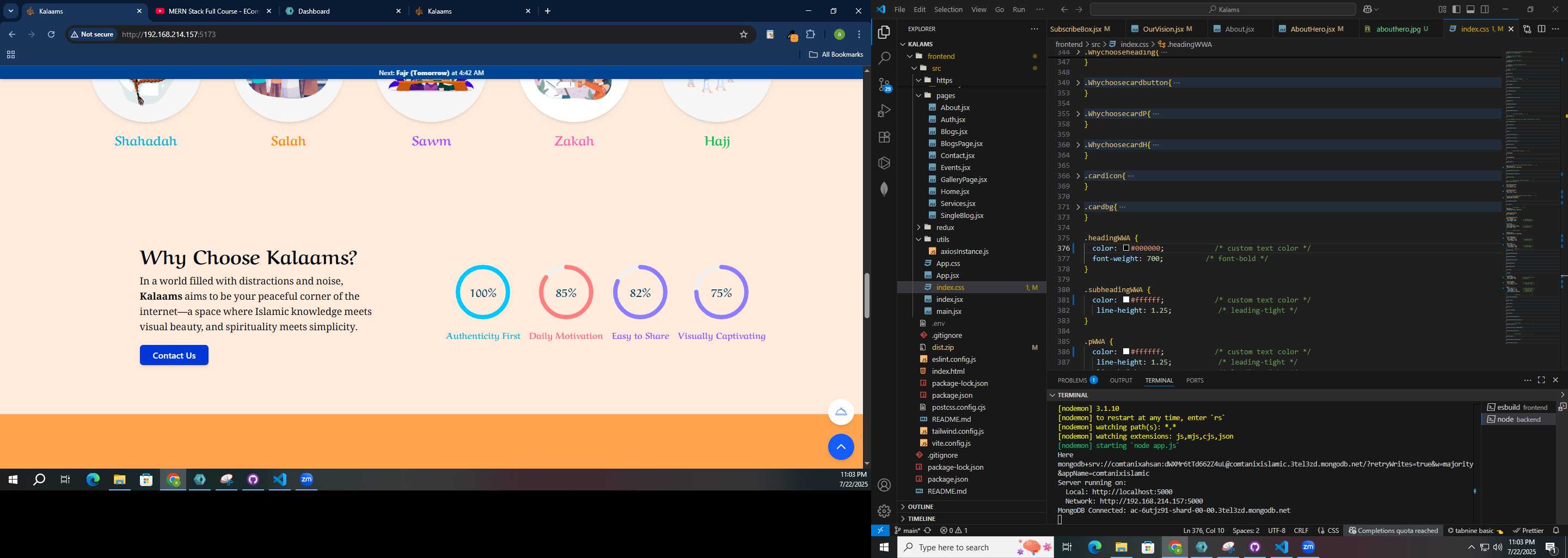Click the Not secure site info chip
The height and width of the screenshot is (558, 1568).
click(93, 35)
